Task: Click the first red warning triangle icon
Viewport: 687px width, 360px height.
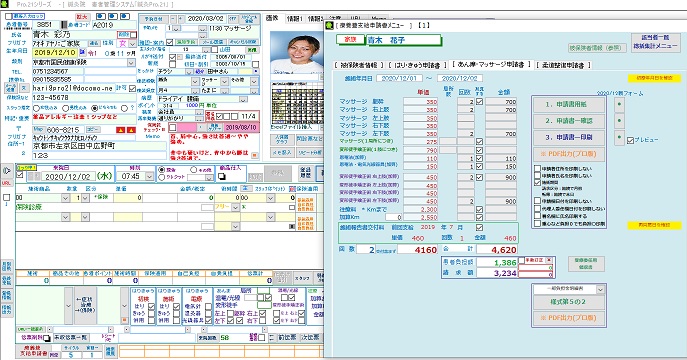Action: (120, 130)
